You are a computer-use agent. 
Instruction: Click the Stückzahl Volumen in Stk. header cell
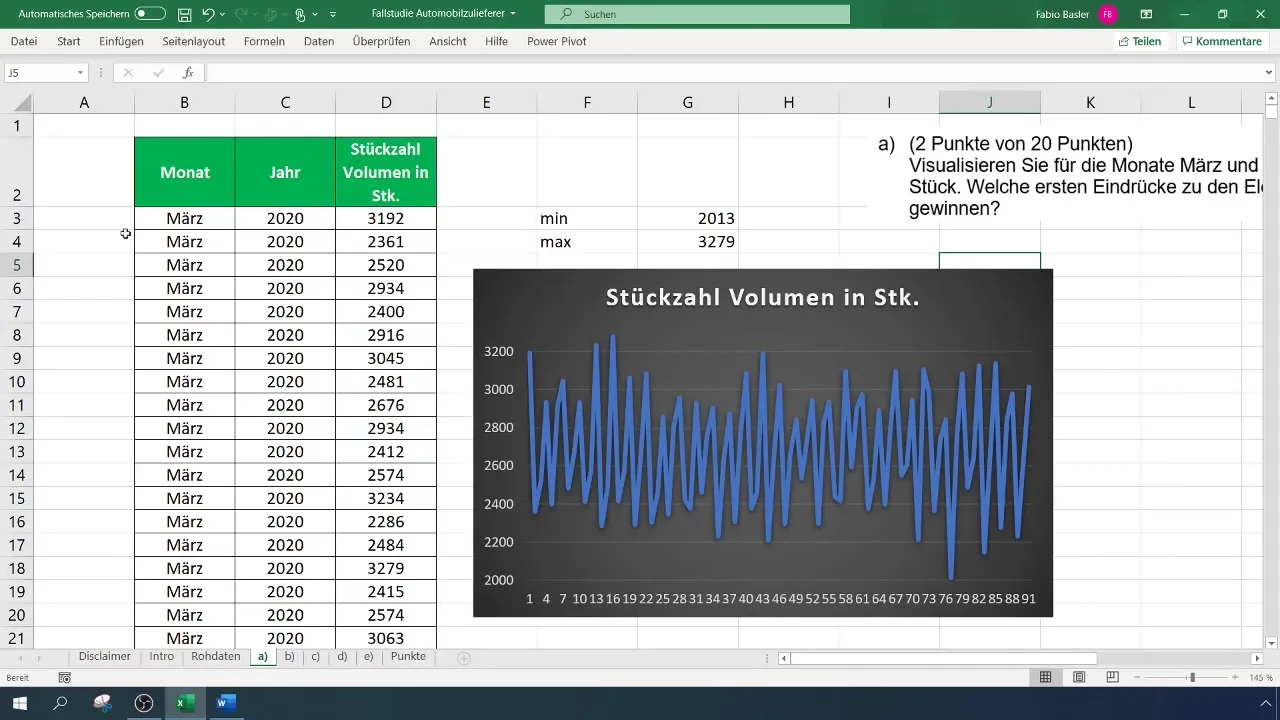pyautogui.click(x=386, y=172)
